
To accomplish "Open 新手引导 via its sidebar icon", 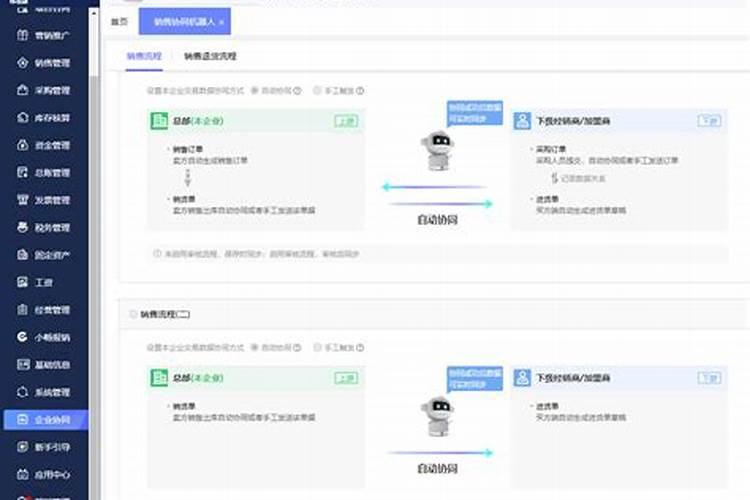I will click(x=22, y=447).
